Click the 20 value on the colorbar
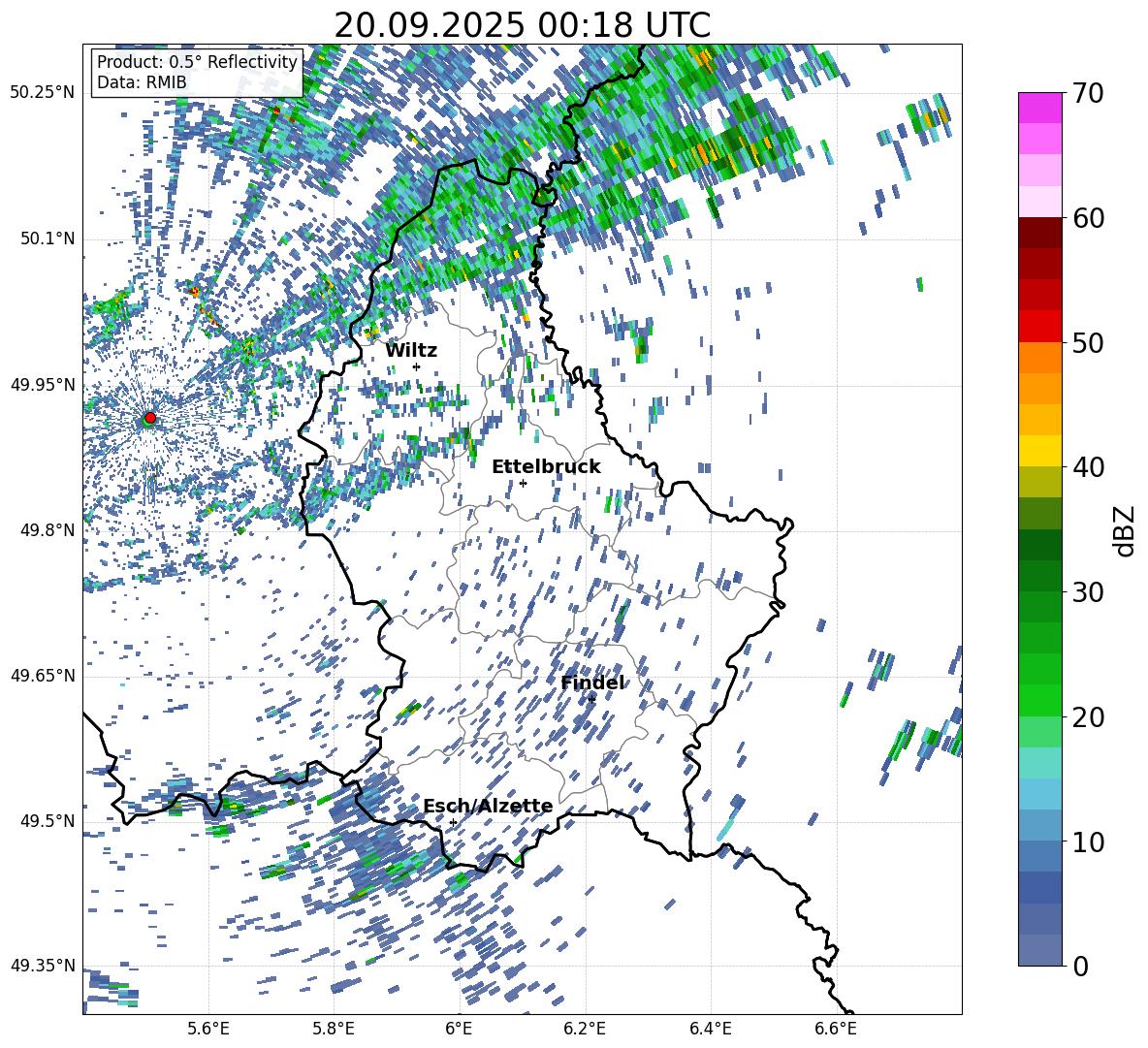Image resolution: width=1148 pixels, height=1048 pixels. click(1088, 717)
